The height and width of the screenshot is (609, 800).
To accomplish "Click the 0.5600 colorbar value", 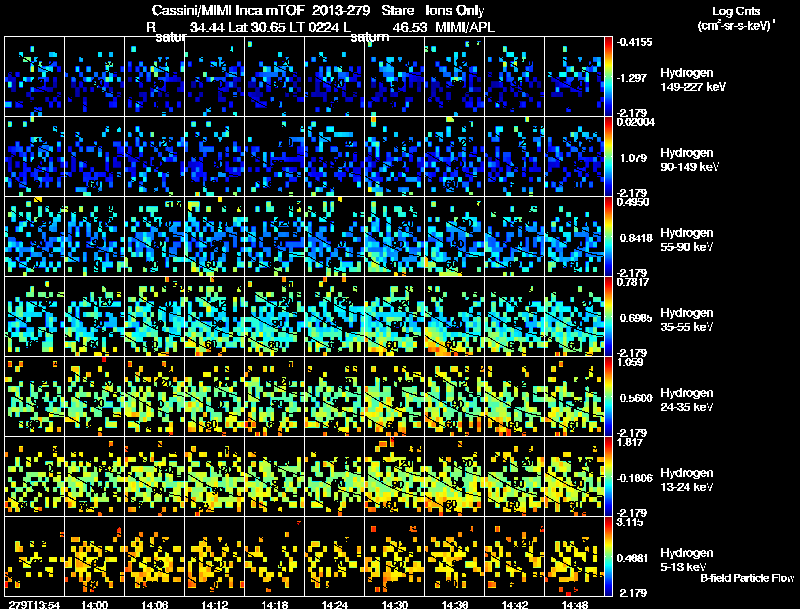I will click(x=636, y=398).
